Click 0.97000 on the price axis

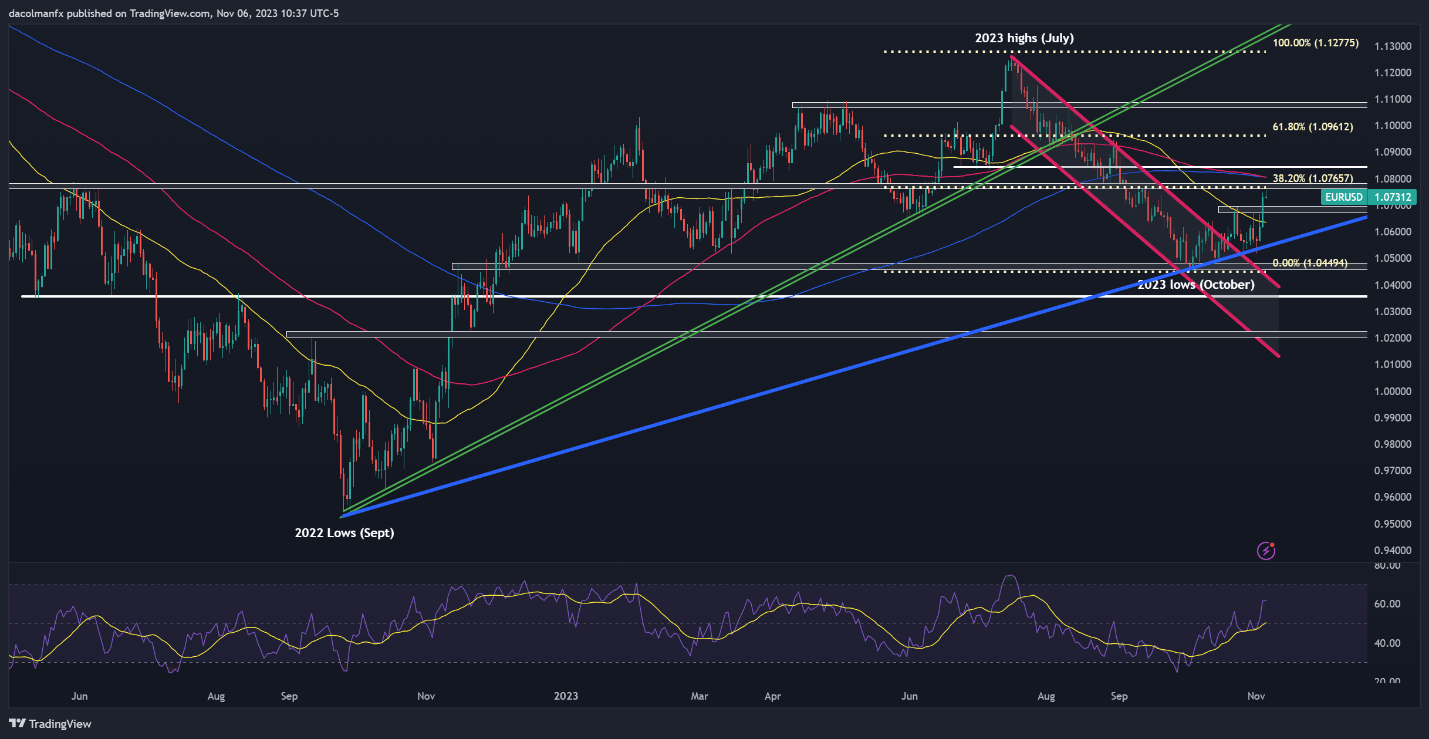coord(1395,471)
